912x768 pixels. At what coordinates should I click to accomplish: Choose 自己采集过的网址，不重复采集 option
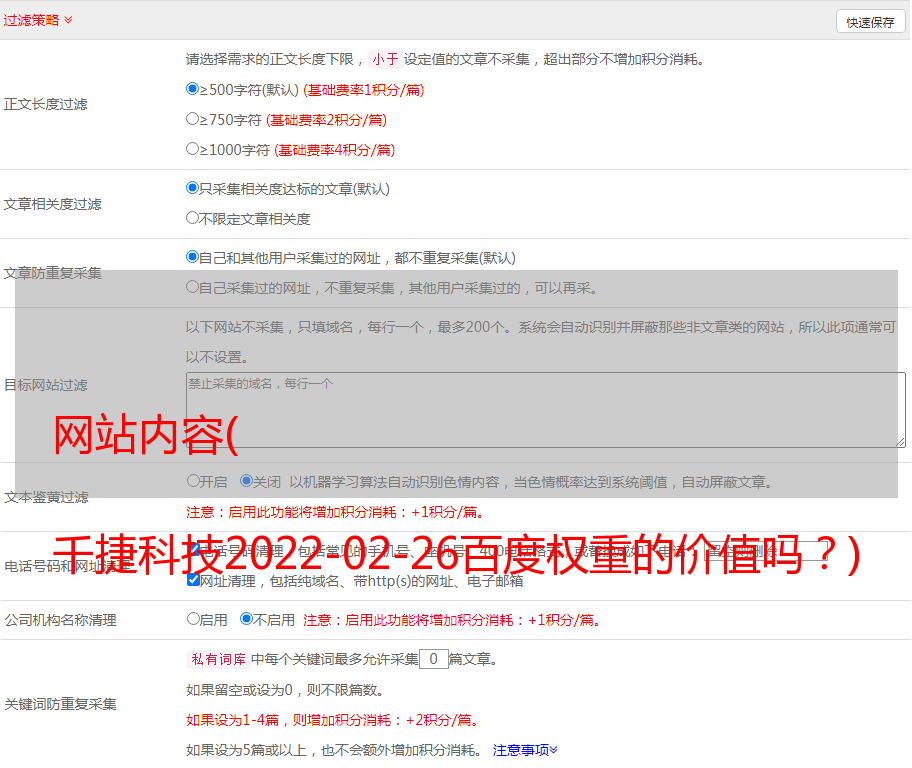point(193,287)
